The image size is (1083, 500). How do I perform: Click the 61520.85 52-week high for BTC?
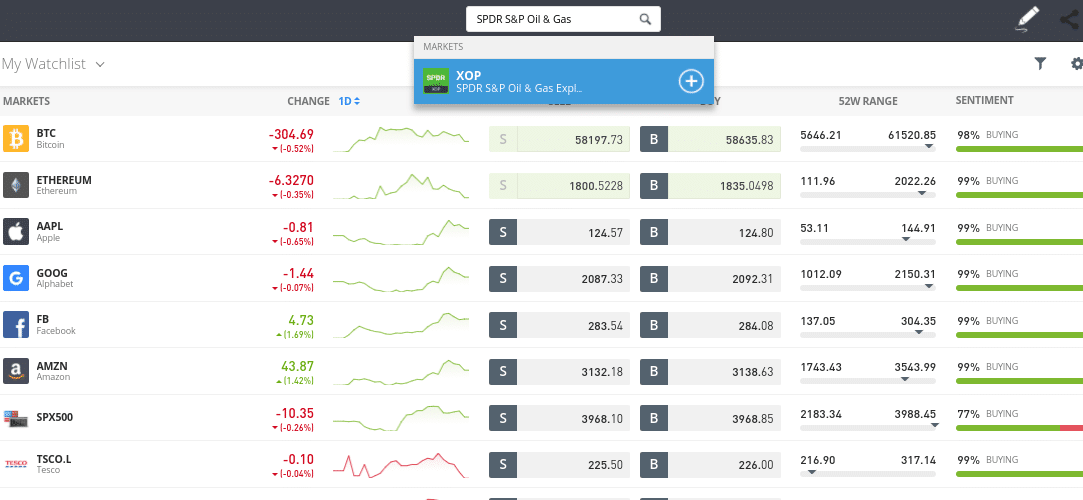click(912, 135)
